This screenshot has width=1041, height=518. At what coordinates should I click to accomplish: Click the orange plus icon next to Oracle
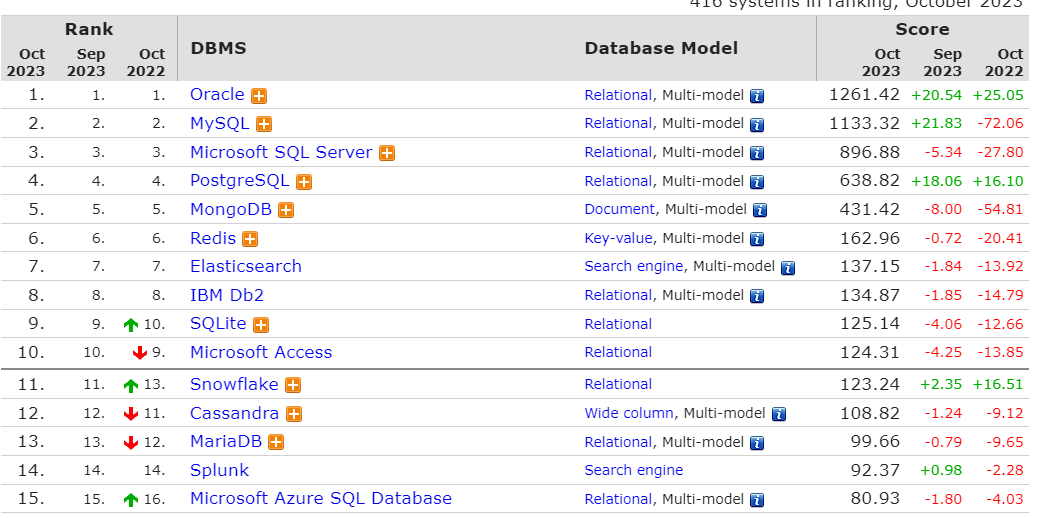tap(259, 96)
